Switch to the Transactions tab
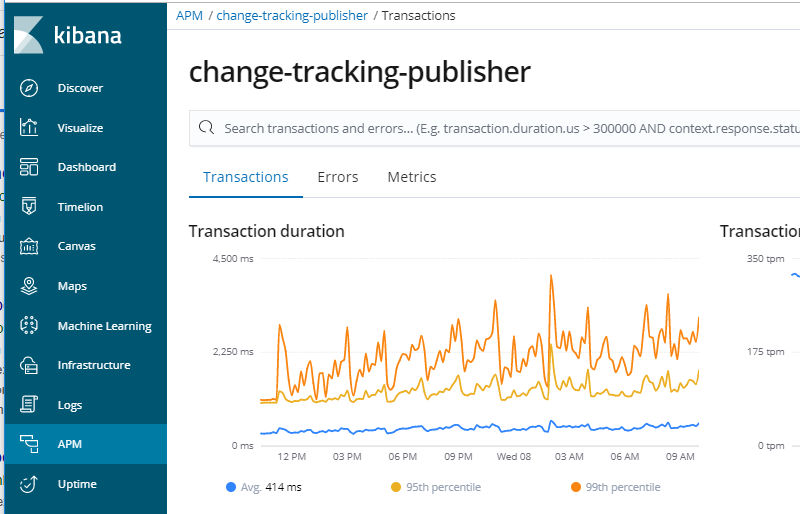This screenshot has height=514, width=800. pos(245,177)
